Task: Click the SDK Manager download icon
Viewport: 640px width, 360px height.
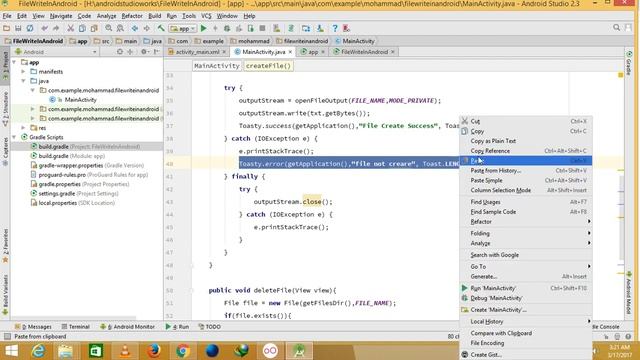Action: tap(320, 29)
